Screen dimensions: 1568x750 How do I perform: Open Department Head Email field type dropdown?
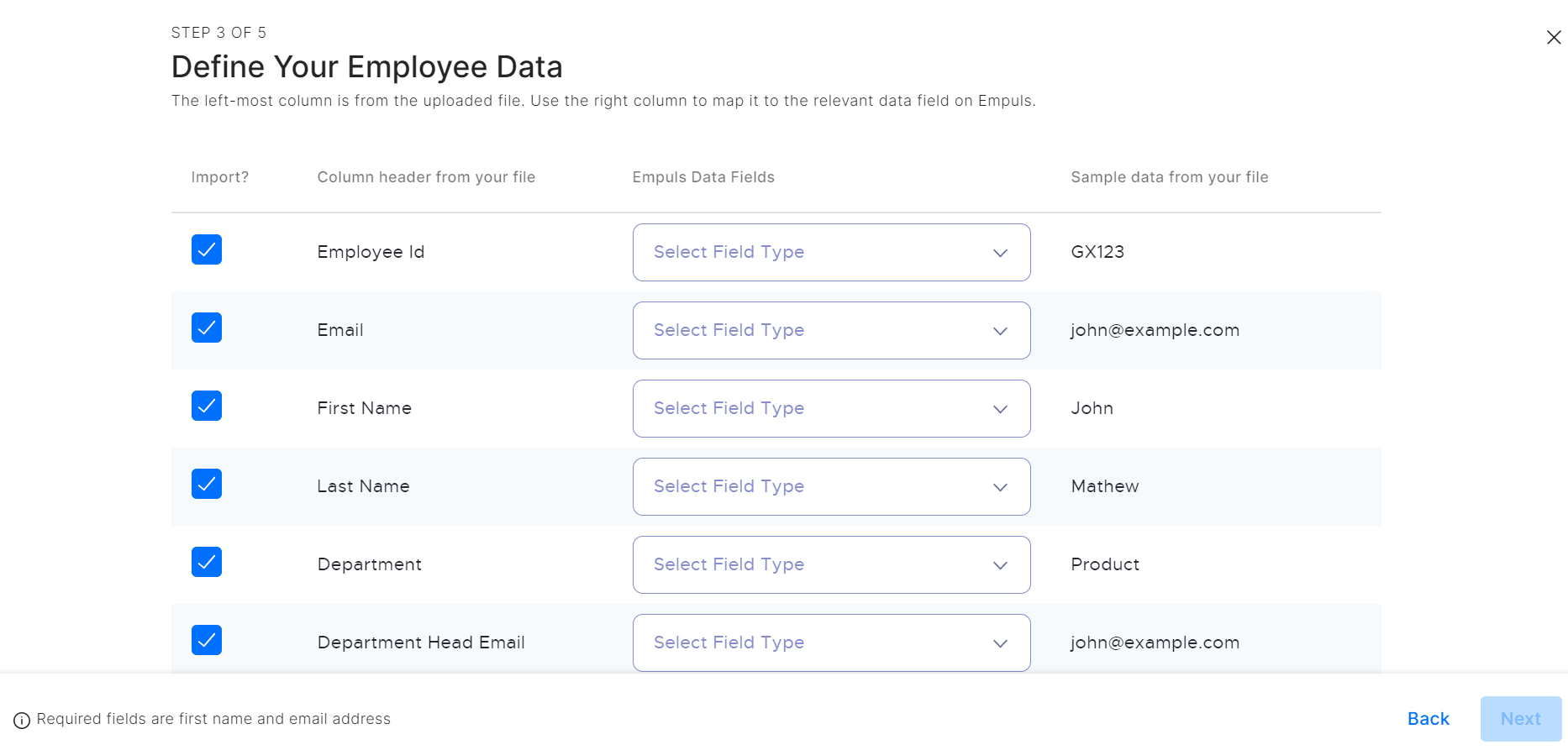tap(831, 642)
